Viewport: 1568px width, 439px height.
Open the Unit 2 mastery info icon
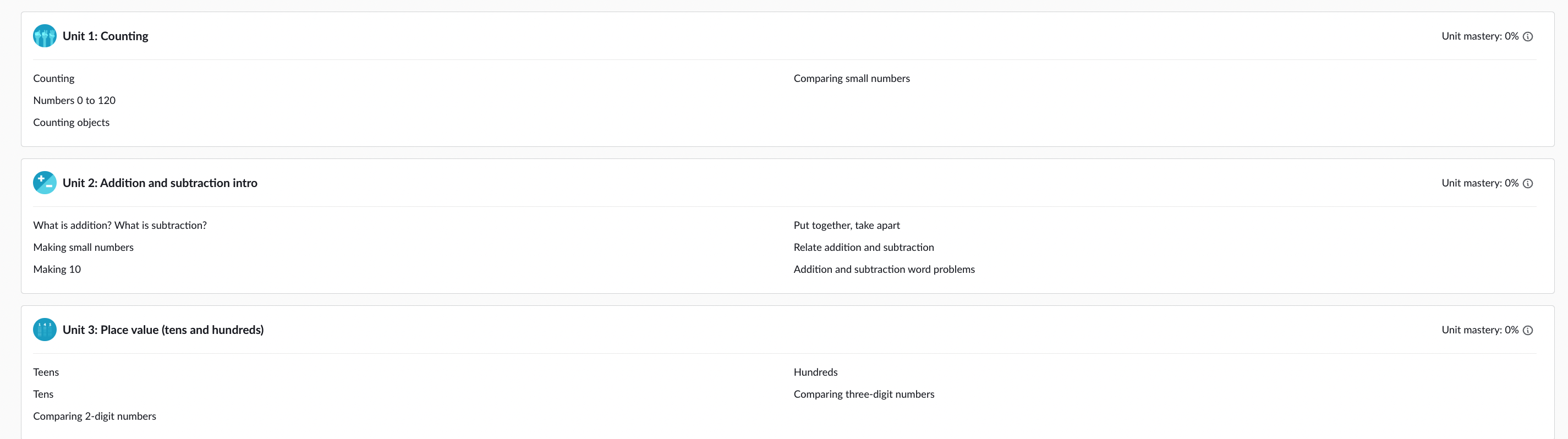[x=1528, y=183]
